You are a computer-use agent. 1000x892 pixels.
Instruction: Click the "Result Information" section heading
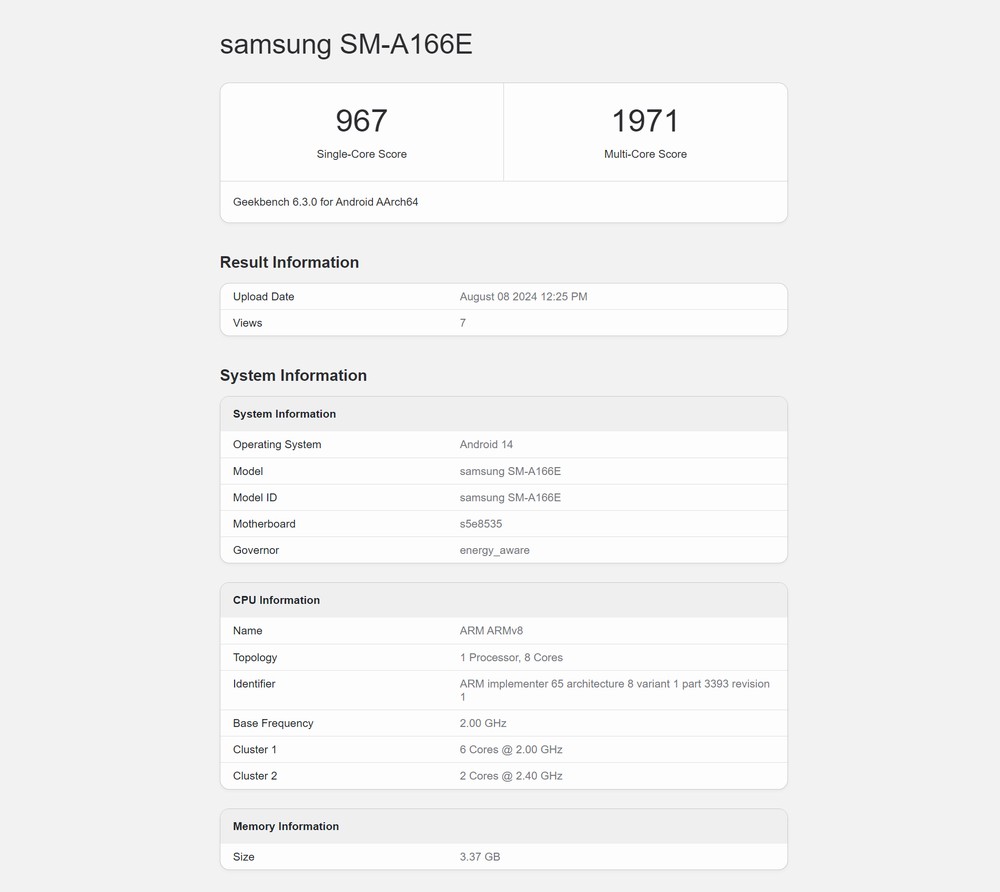tap(290, 262)
